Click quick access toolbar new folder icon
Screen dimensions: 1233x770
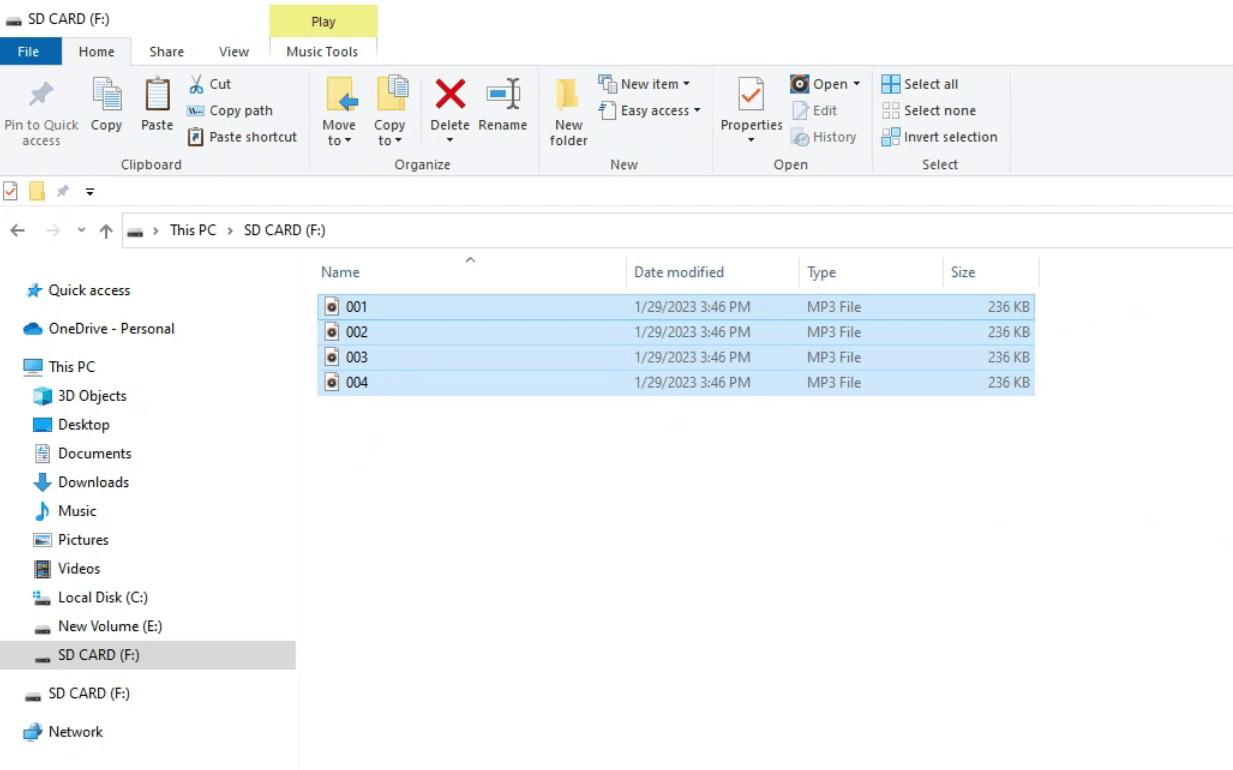coord(37,191)
